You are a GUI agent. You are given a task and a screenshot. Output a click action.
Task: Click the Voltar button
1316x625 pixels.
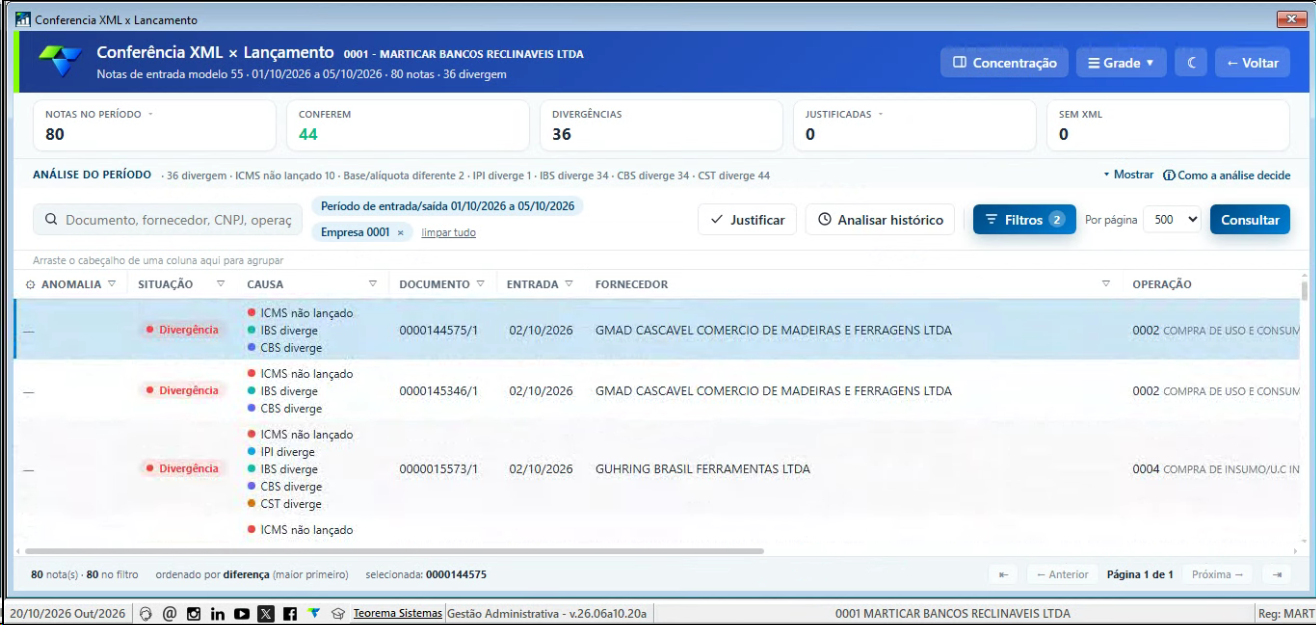coord(1252,62)
